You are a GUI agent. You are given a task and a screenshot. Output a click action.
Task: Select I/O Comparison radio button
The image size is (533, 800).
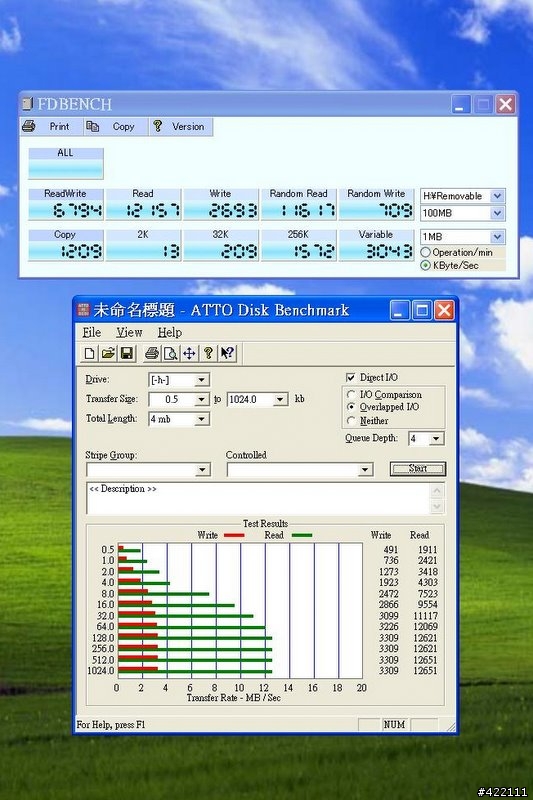[x=351, y=394]
